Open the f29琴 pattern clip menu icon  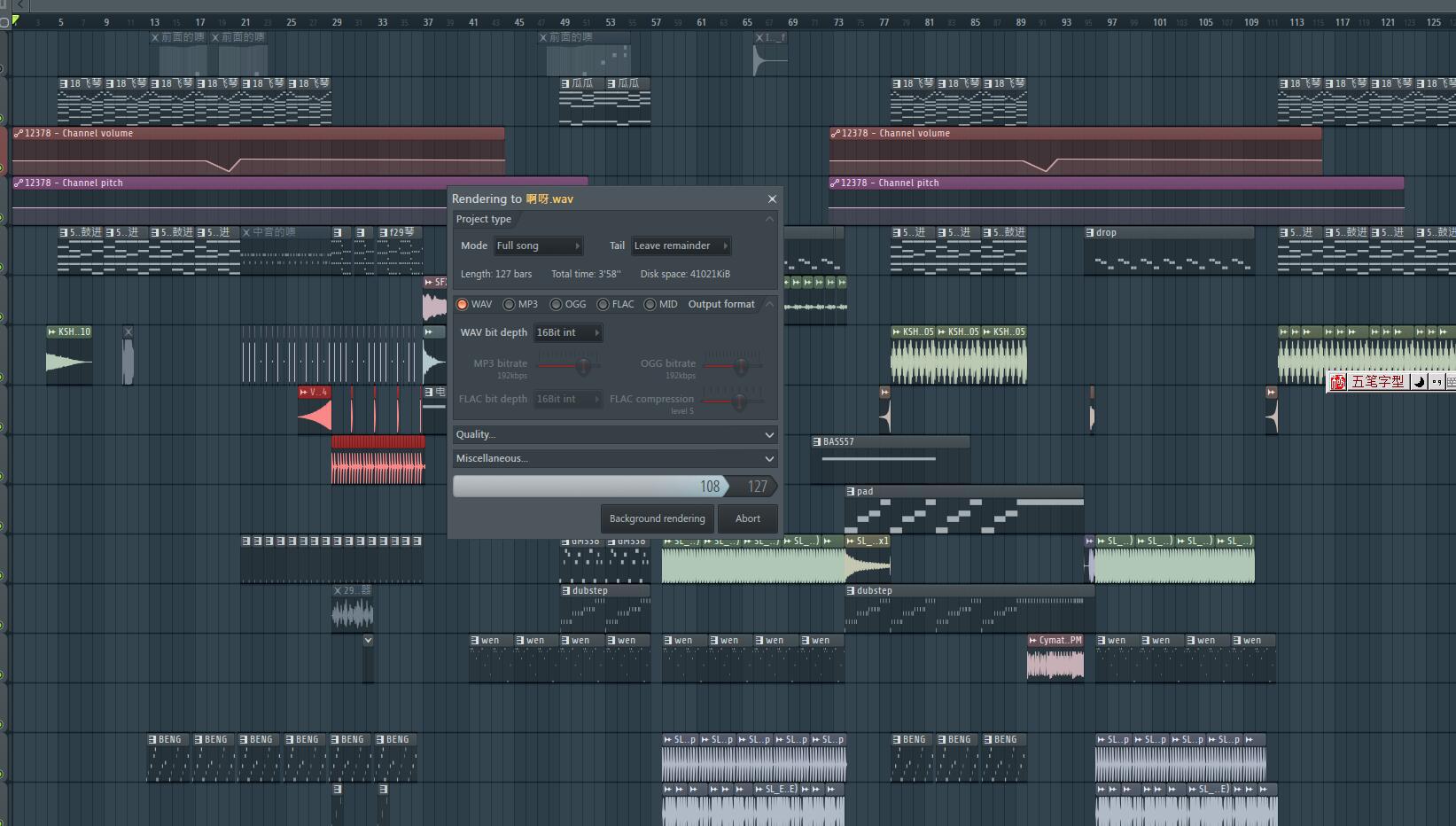coord(384,232)
